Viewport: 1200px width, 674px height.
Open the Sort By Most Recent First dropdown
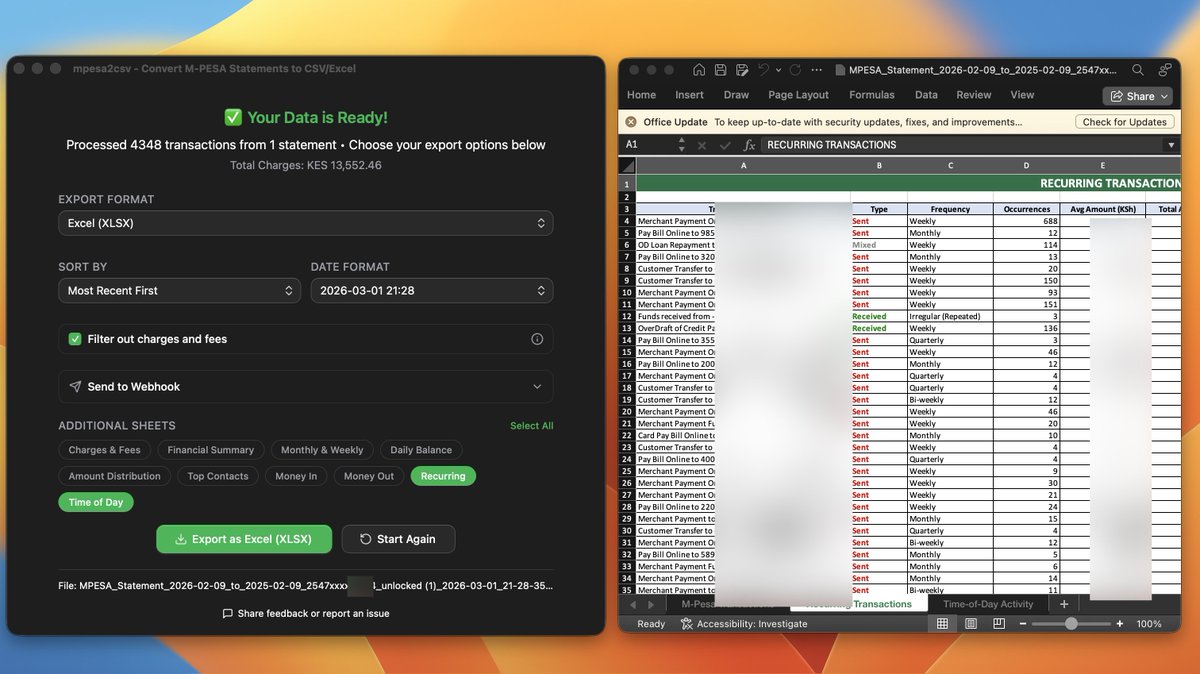click(179, 290)
